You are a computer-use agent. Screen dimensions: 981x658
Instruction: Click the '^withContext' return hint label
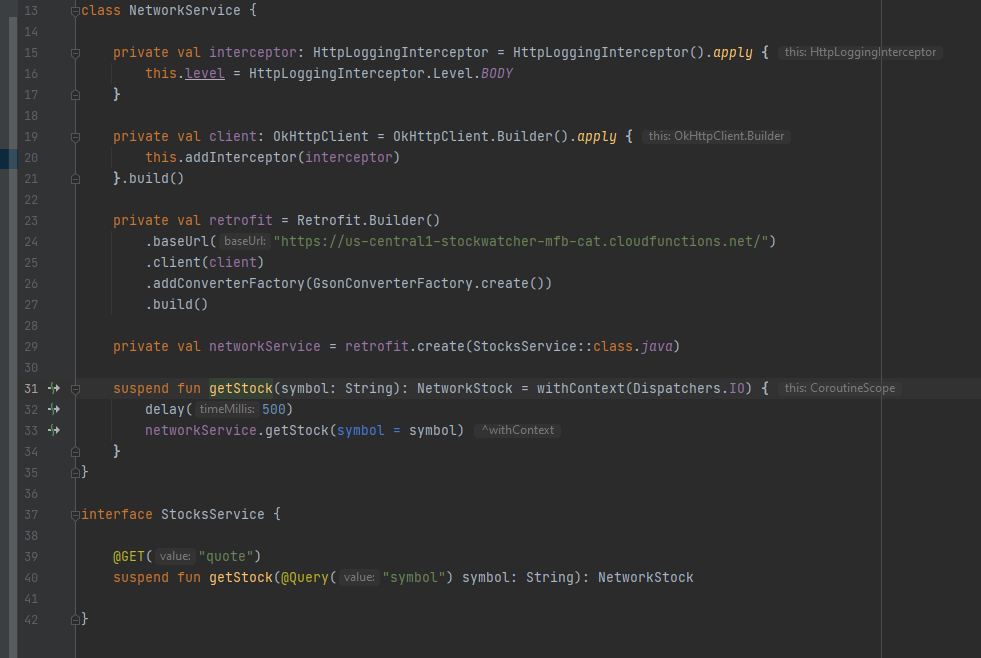518,430
